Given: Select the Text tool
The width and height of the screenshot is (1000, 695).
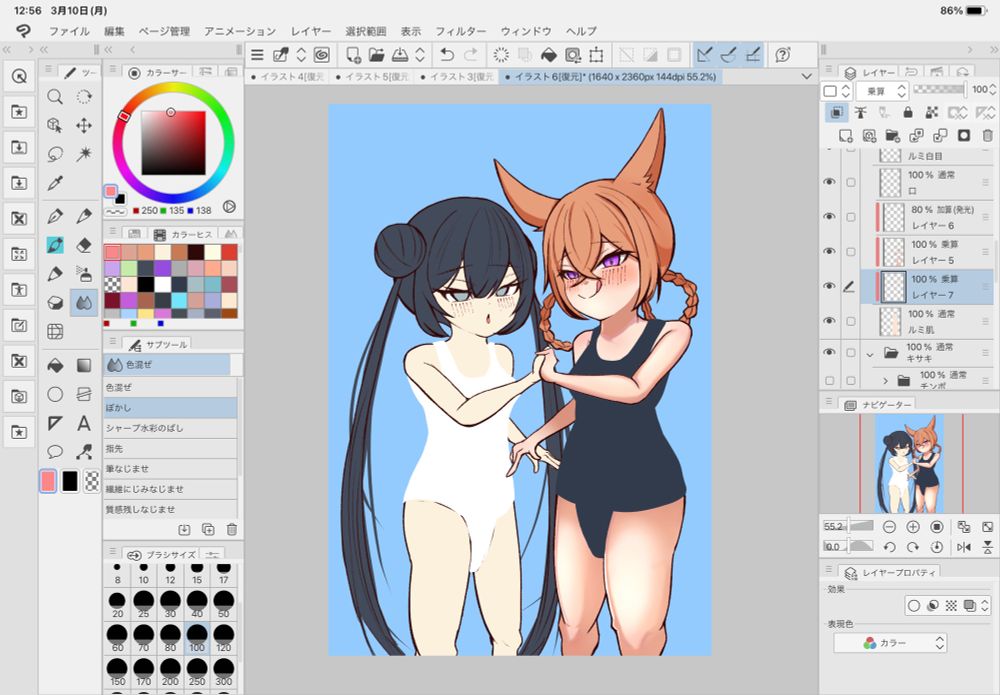Looking at the screenshot, I should [x=84, y=423].
